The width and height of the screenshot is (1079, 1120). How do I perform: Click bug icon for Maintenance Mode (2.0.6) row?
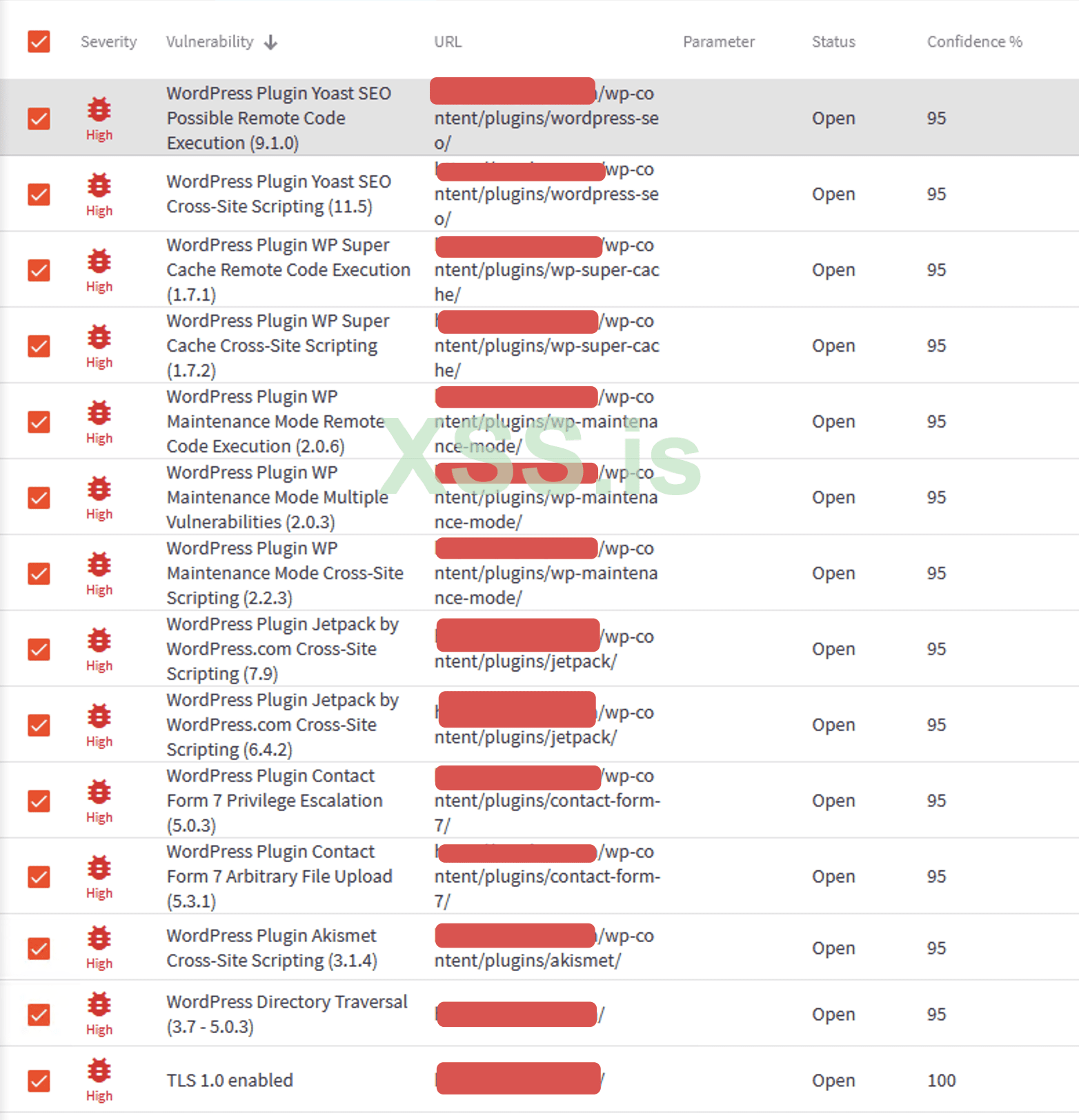pos(99,412)
